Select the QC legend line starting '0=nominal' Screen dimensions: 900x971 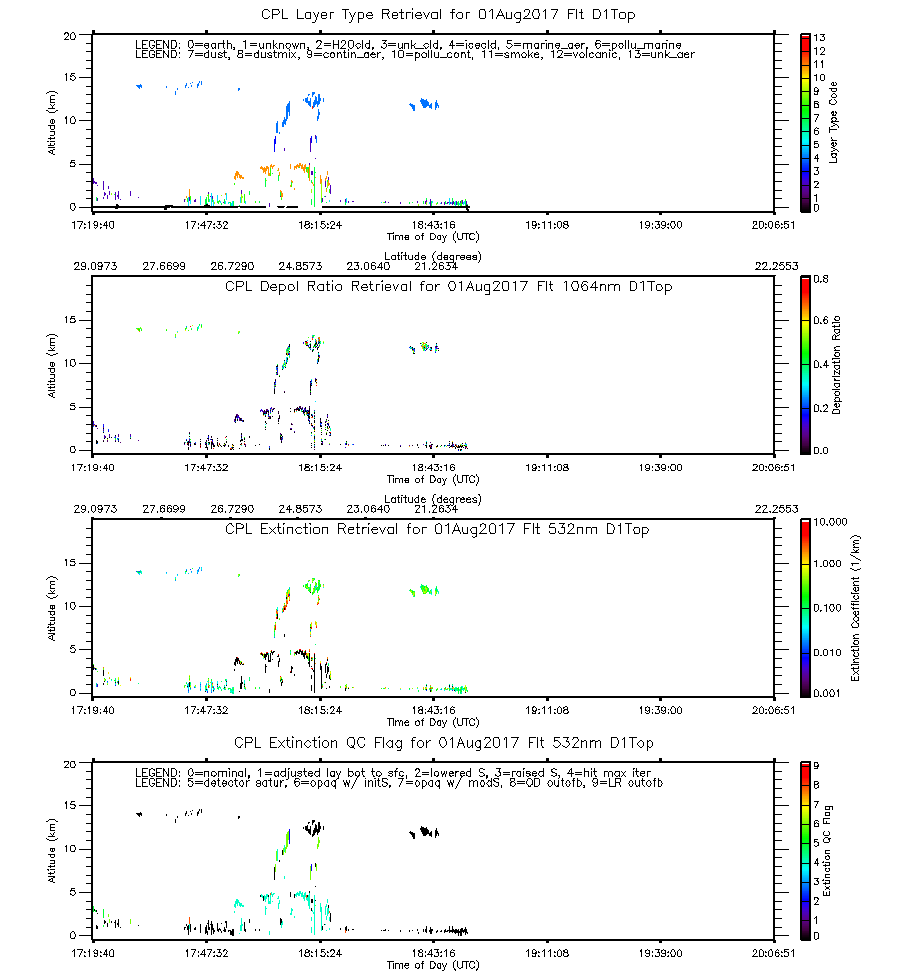393,773
